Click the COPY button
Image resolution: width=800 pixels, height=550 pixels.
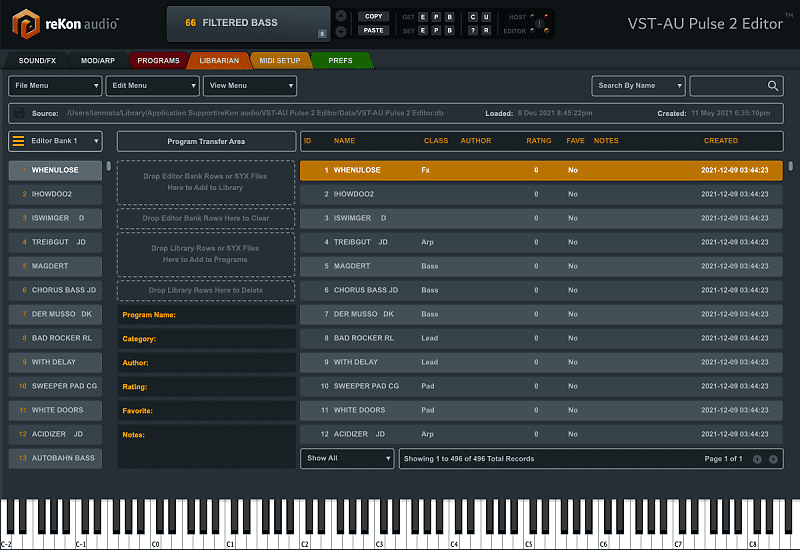[x=373, y=16]
